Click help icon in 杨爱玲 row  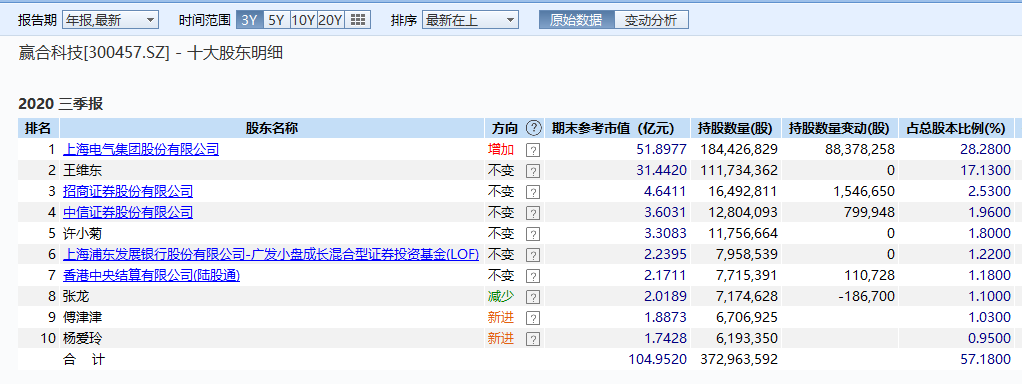(533, 339)
